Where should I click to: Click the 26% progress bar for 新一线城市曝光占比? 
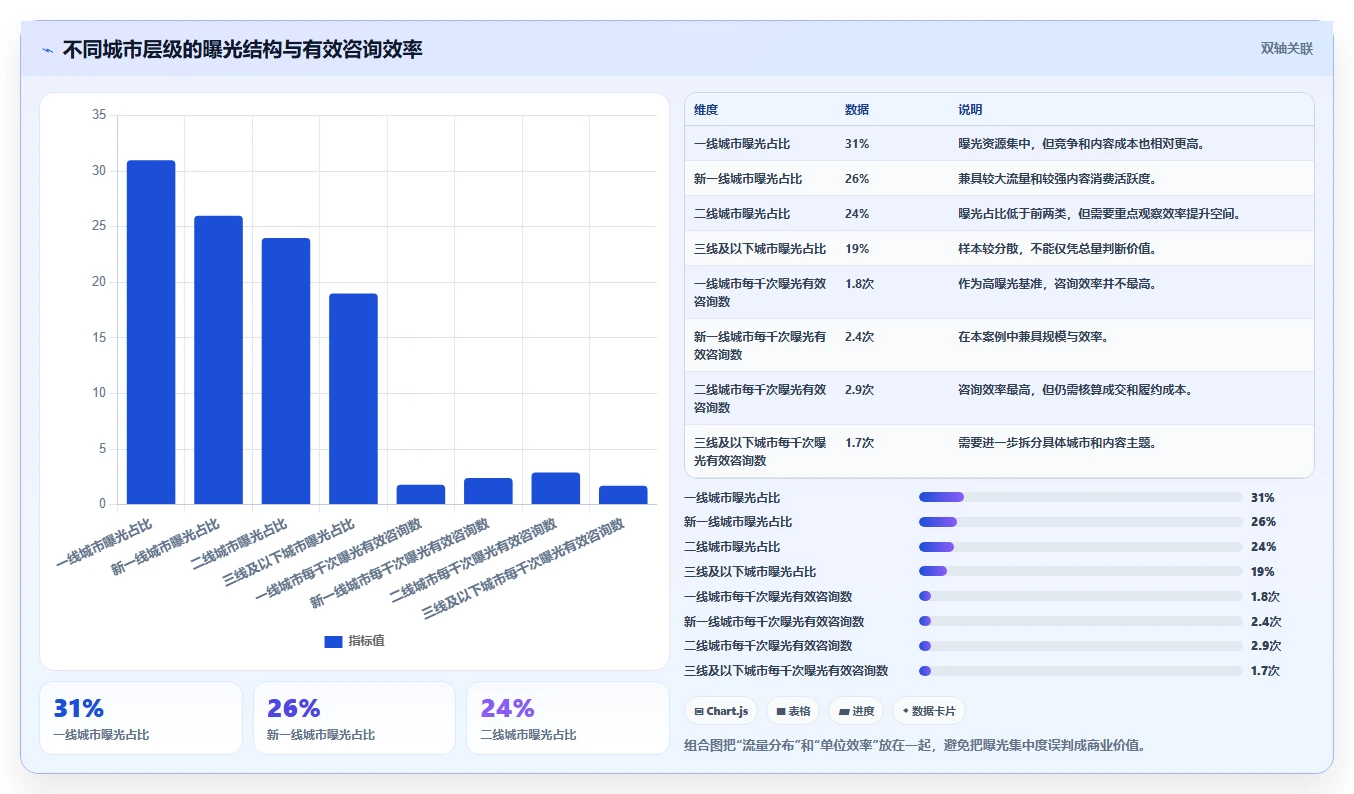[1081, 522]
